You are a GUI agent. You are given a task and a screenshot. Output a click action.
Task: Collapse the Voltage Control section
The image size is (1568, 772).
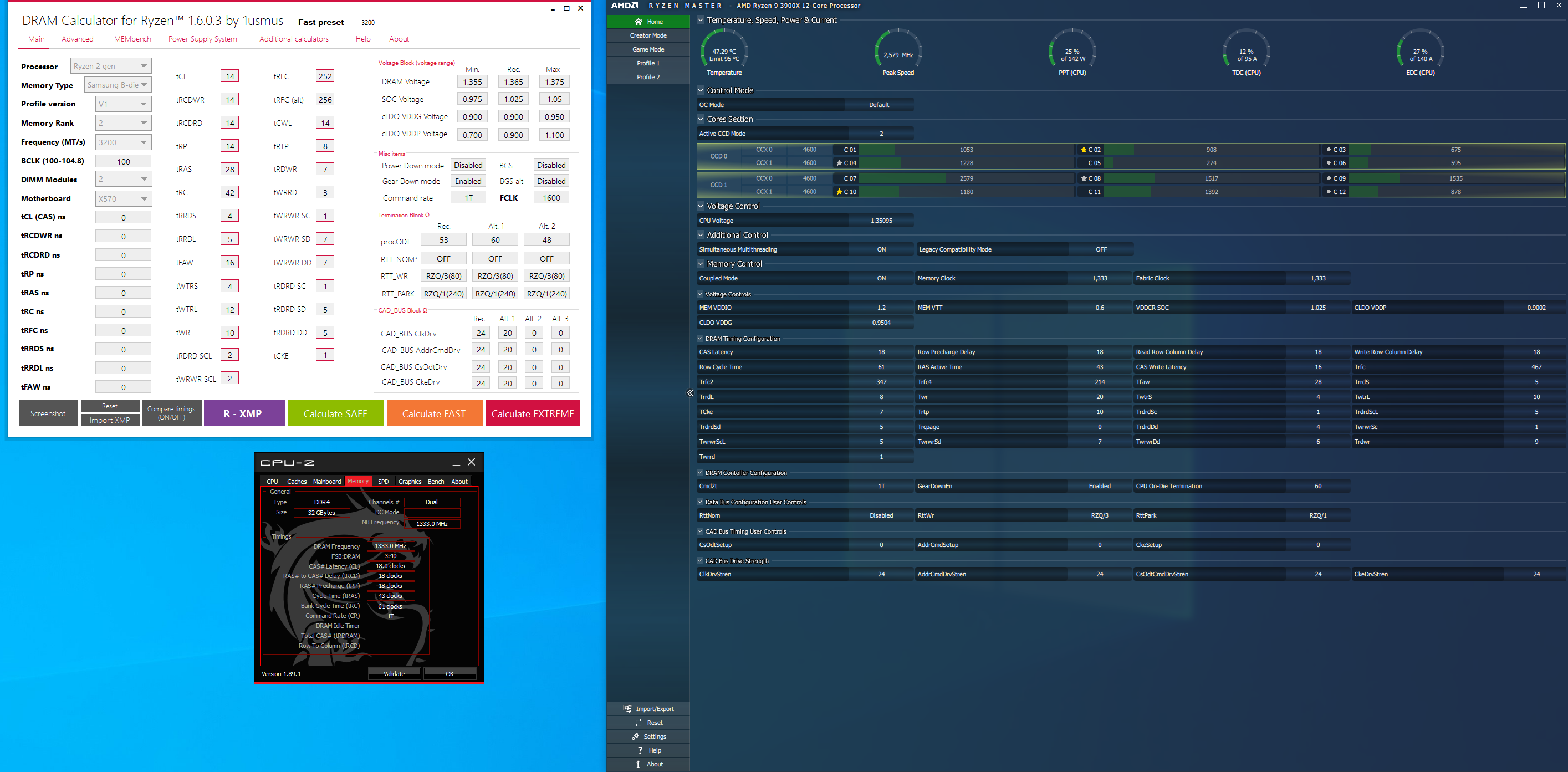point(701,206)
